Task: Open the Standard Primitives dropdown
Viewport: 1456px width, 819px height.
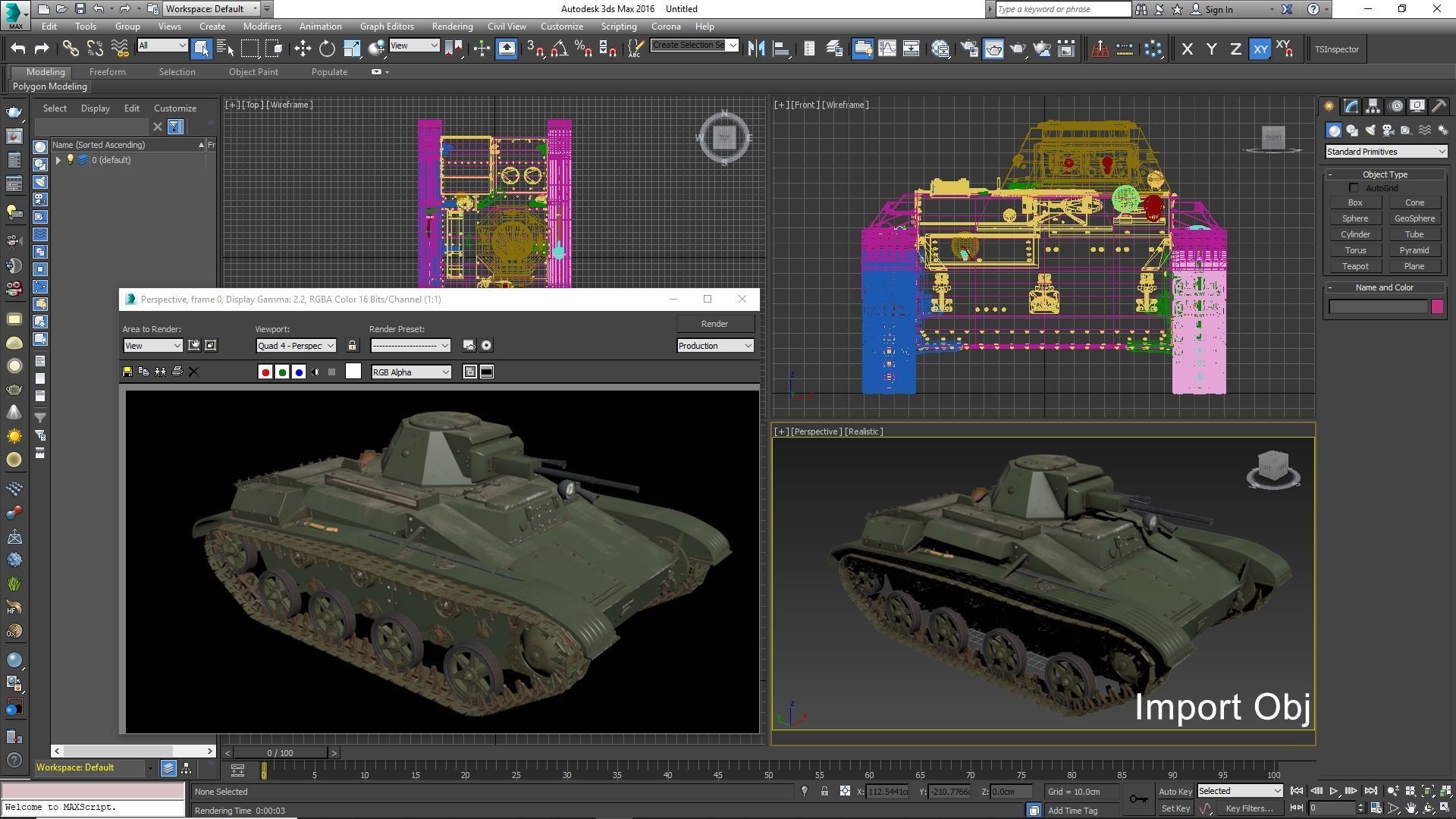Action: pos(1385,152)
